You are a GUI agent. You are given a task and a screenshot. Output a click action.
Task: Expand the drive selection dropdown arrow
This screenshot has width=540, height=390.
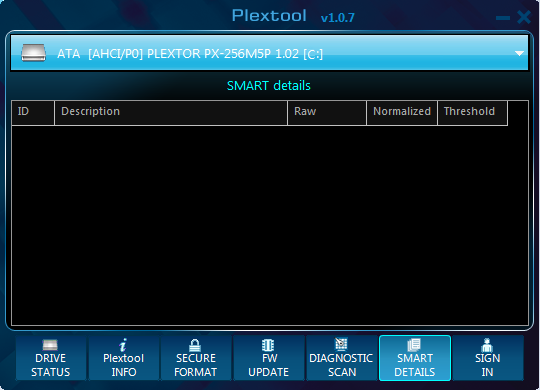(519, 53)
